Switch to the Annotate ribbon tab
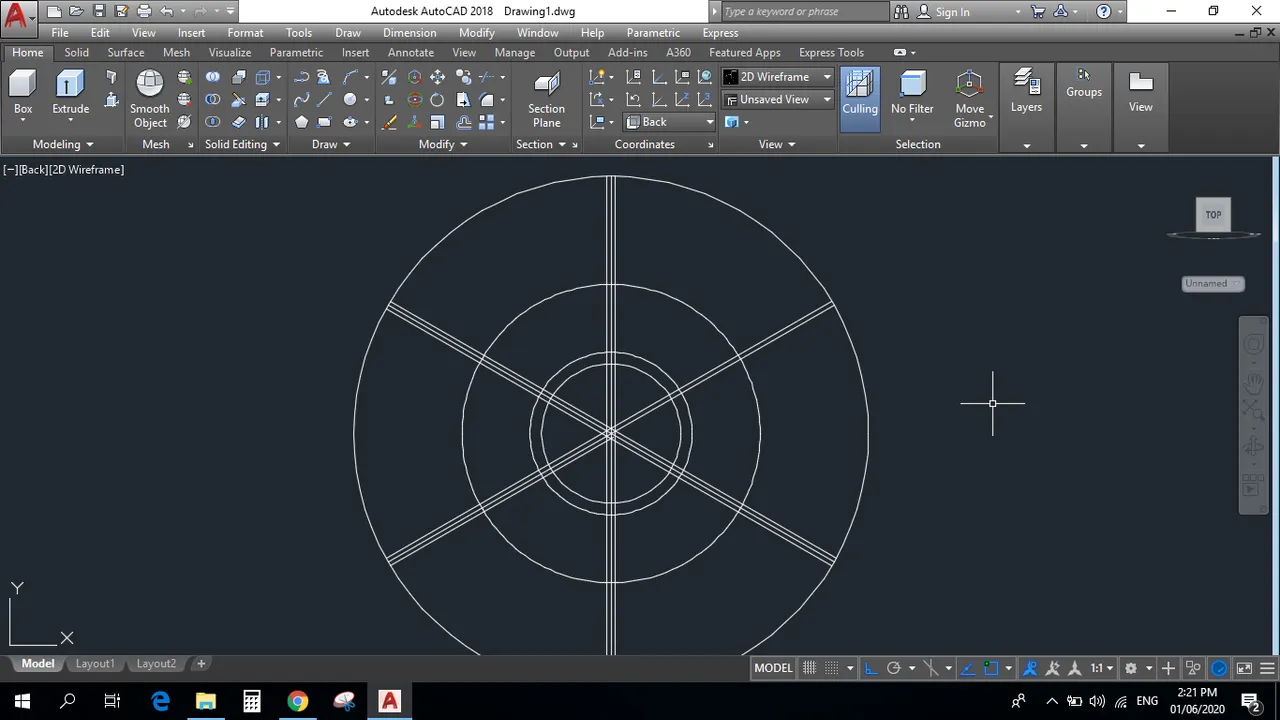 click(411, 52)
